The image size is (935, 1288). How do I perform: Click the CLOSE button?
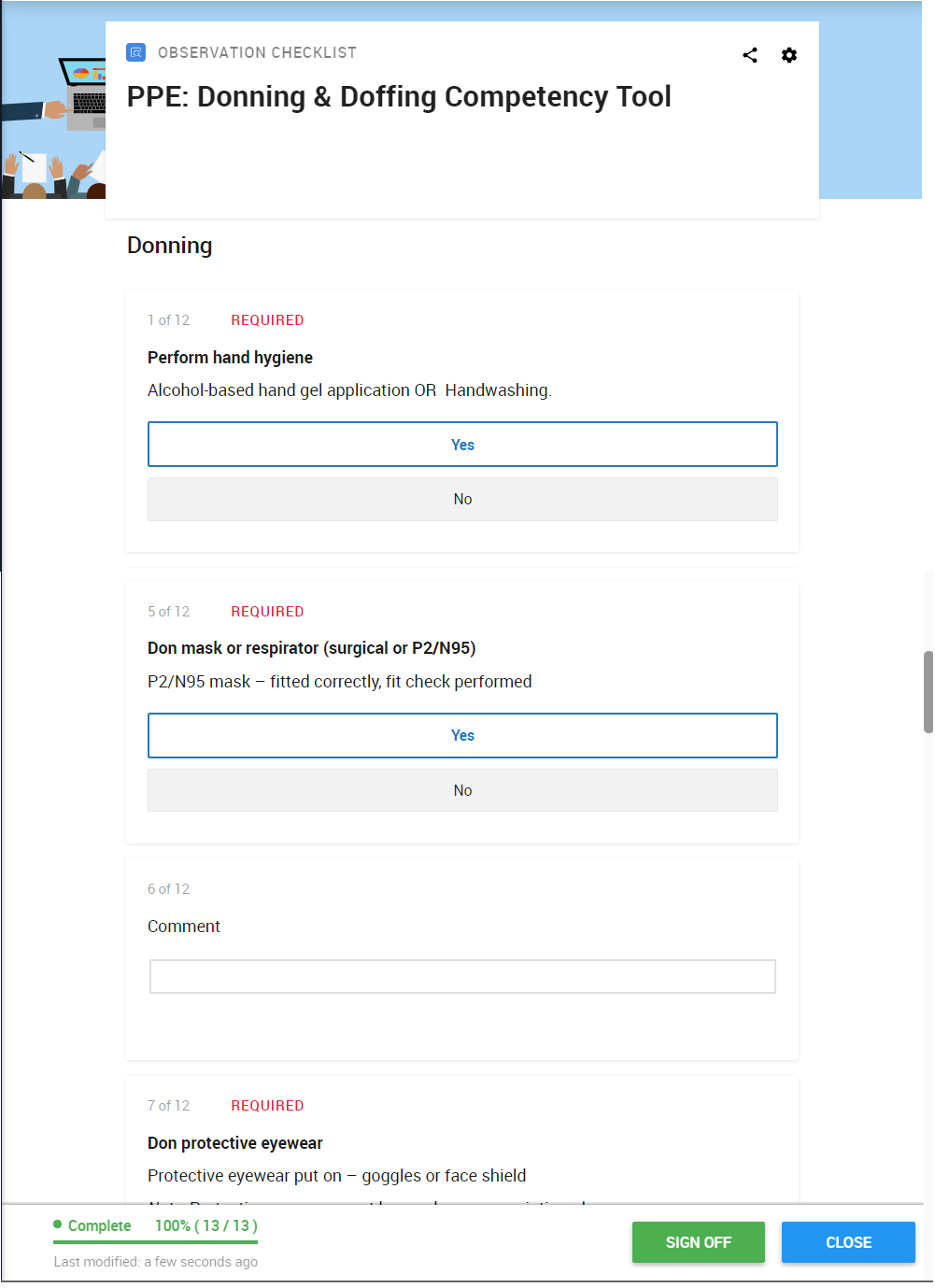[x=847, y=1242]
